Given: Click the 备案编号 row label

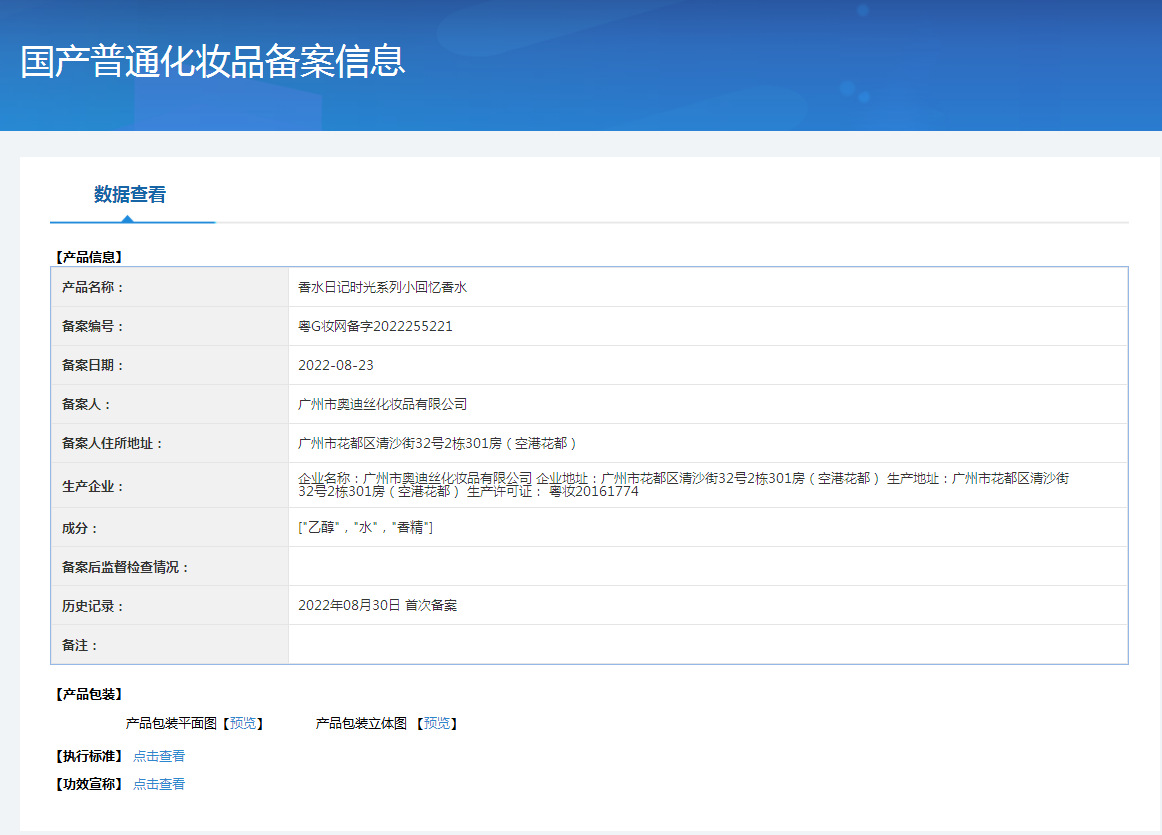Looking at the screenshot, I should (93, 326).
